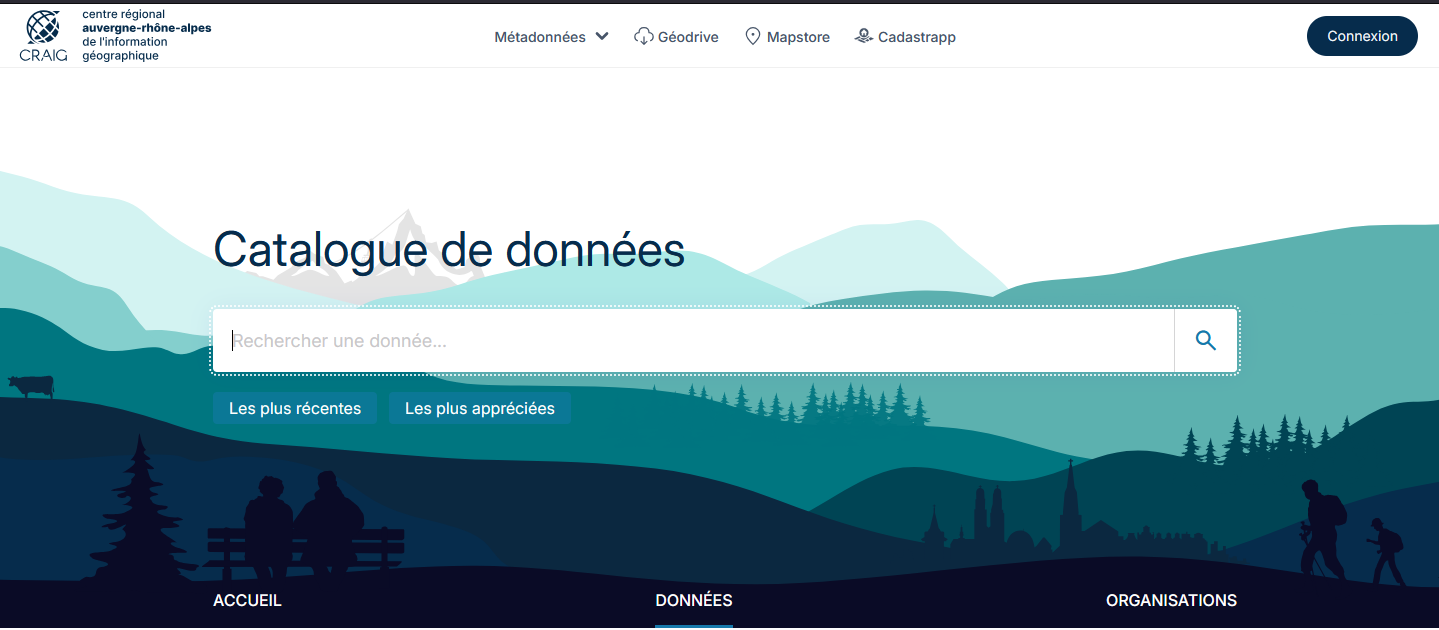The width and height of the screenshot is (1439, 630).
Task: Focus the 'Rechercher une donnée' search field
Action: [x=692, y=341]
